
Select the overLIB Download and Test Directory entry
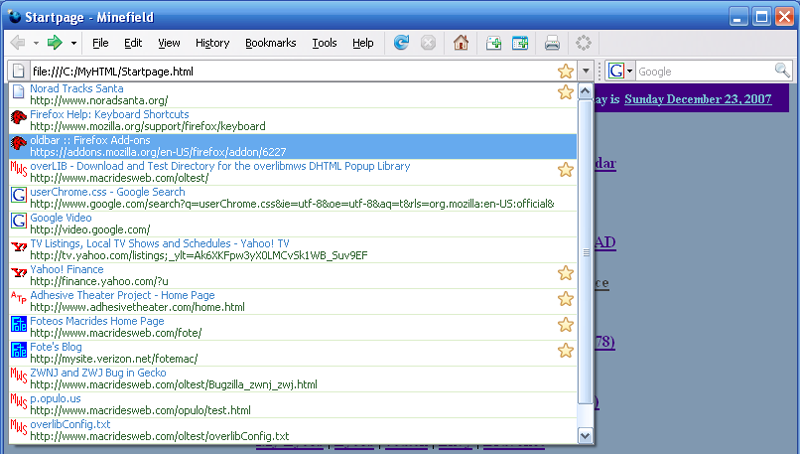(293, 172)
